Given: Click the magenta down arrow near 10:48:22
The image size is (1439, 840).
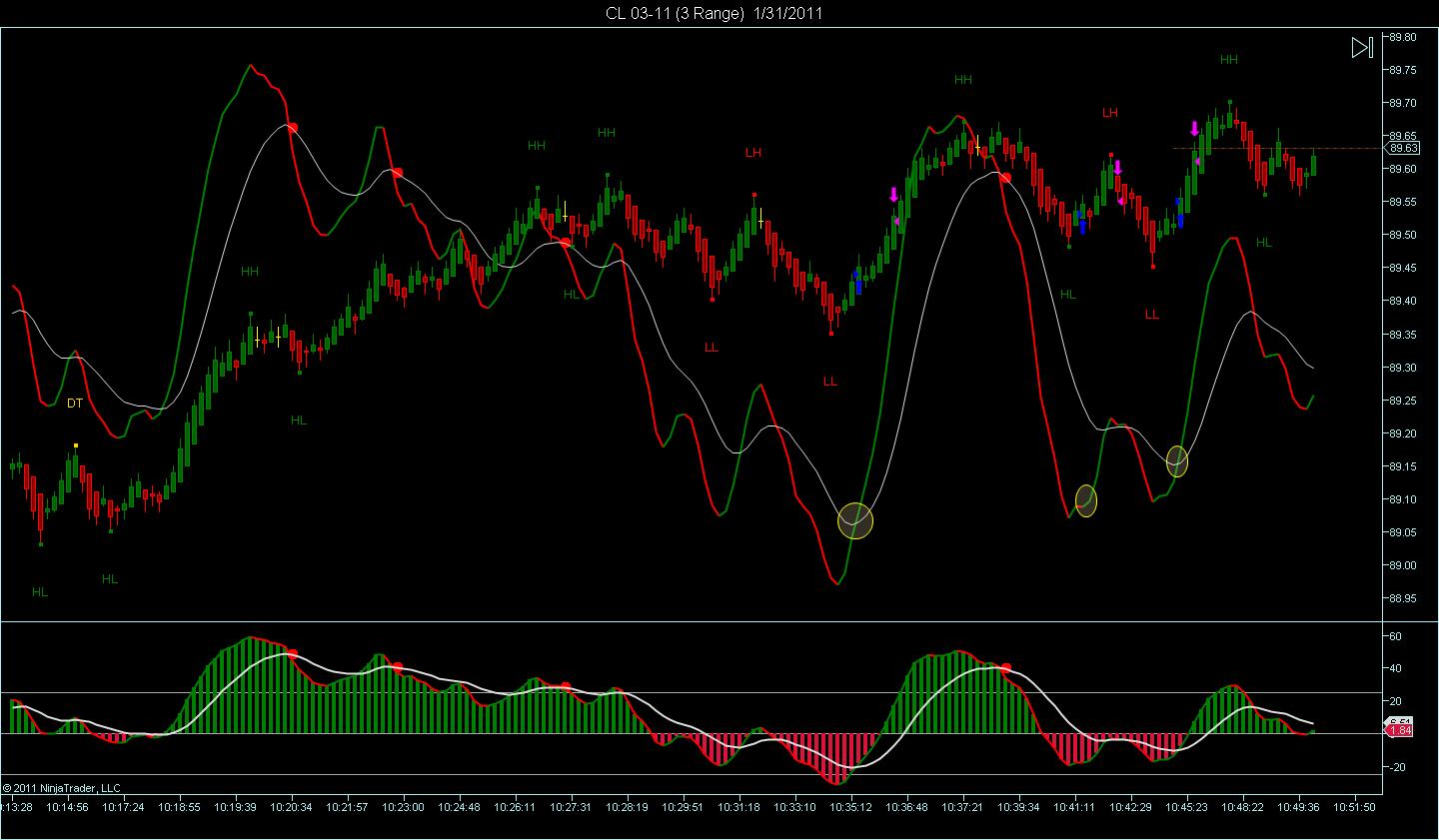Looking at the screenshot, I should (1194, 128).
